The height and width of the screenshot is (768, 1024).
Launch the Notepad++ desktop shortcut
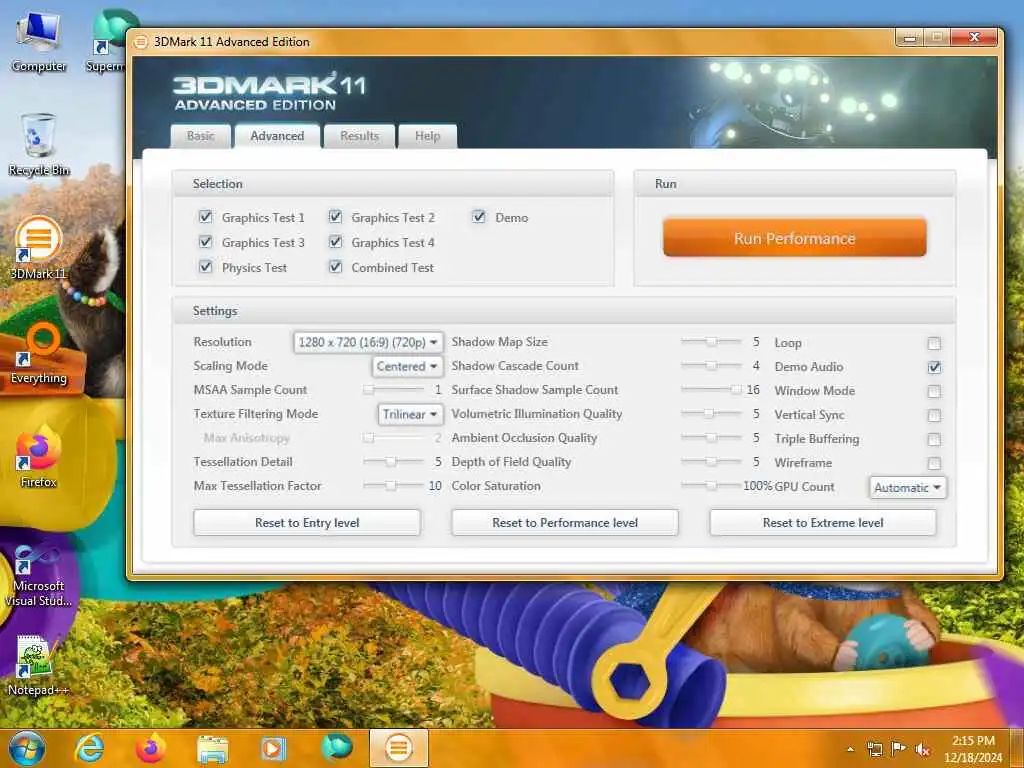39,665
